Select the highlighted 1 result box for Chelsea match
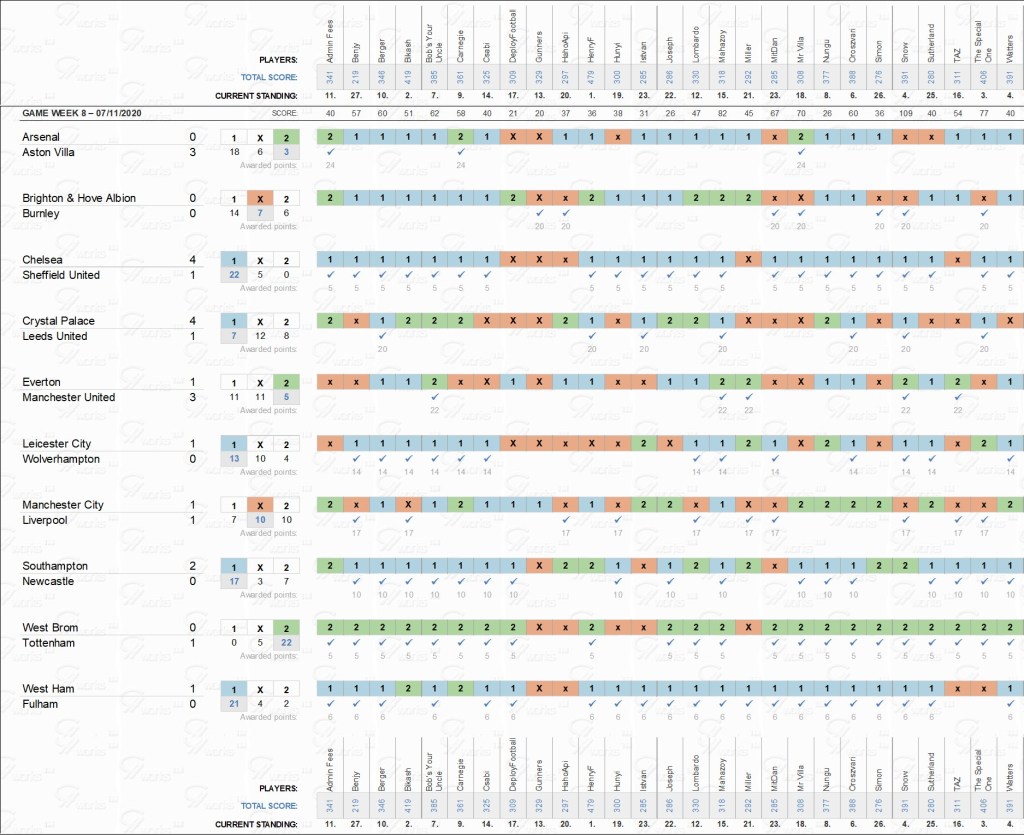Screen dimensions: 1024x835 (x=234, y=260)
